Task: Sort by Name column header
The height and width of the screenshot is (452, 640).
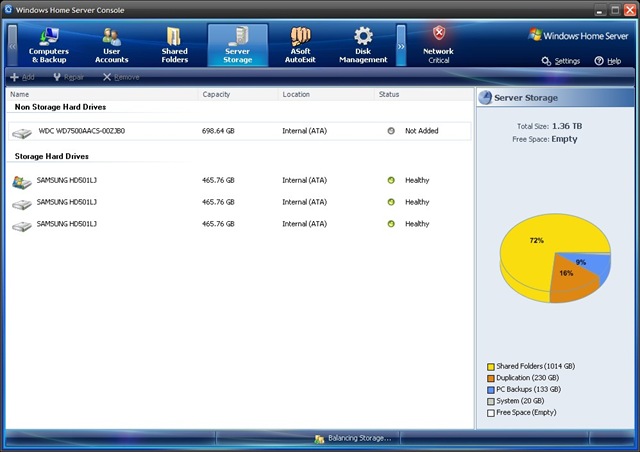Action: pos(102,94)
